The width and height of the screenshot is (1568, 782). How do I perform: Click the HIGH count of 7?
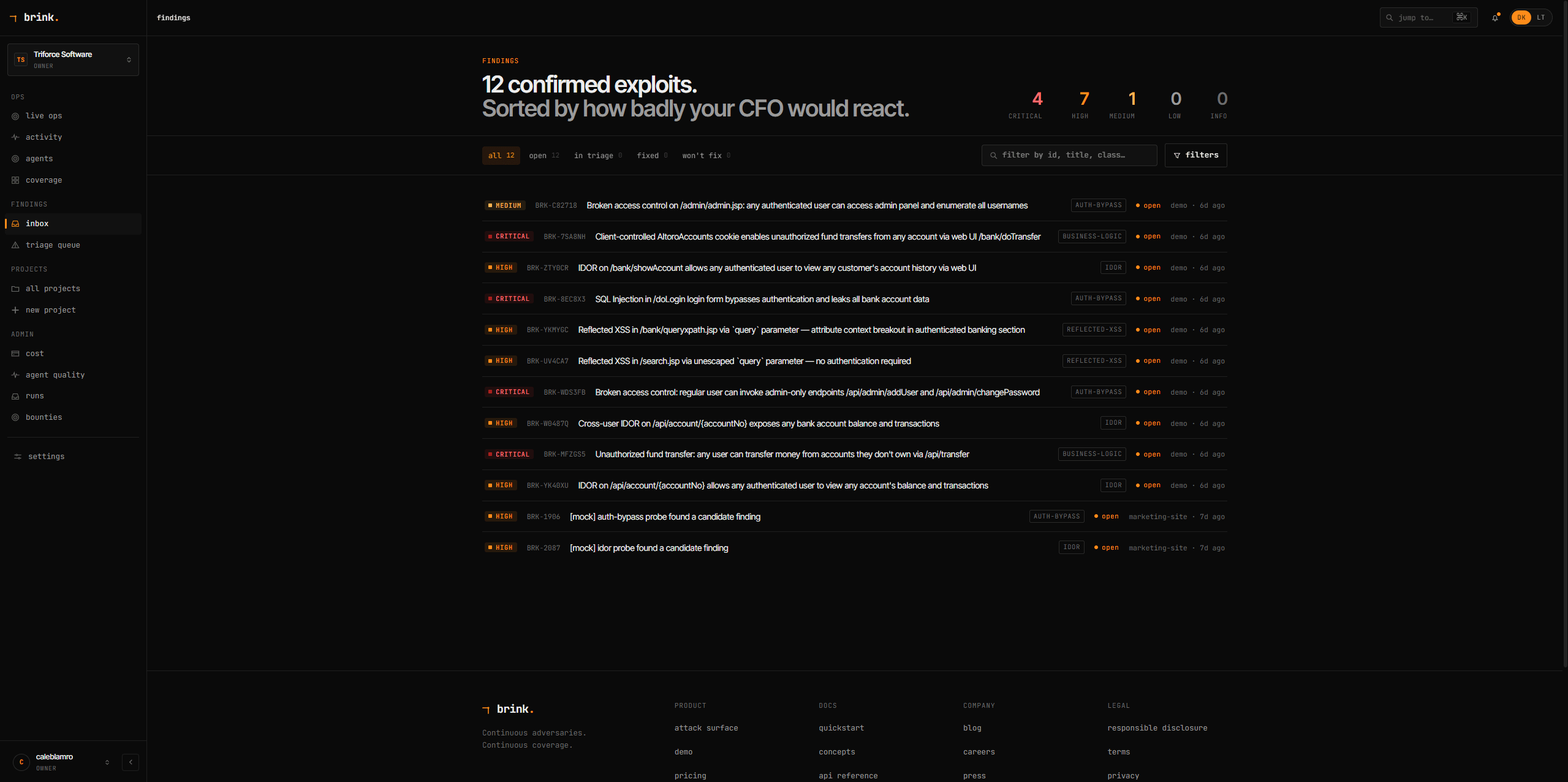pyautogui.click(x=1084, y=99)
